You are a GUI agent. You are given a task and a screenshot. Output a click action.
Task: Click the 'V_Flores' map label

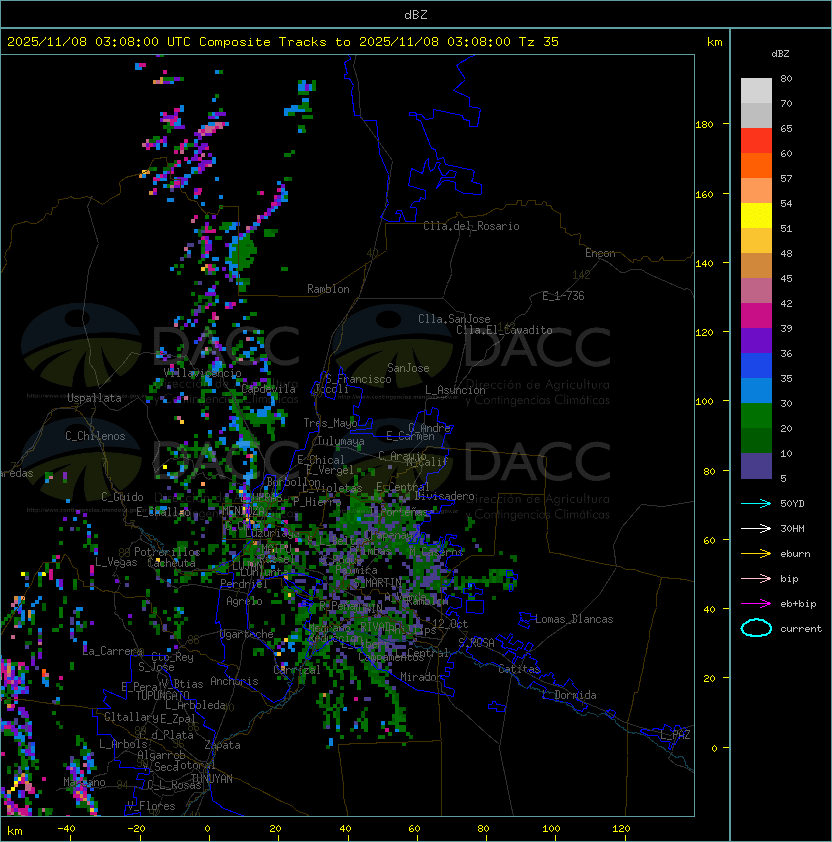click(x=151, y=806)
